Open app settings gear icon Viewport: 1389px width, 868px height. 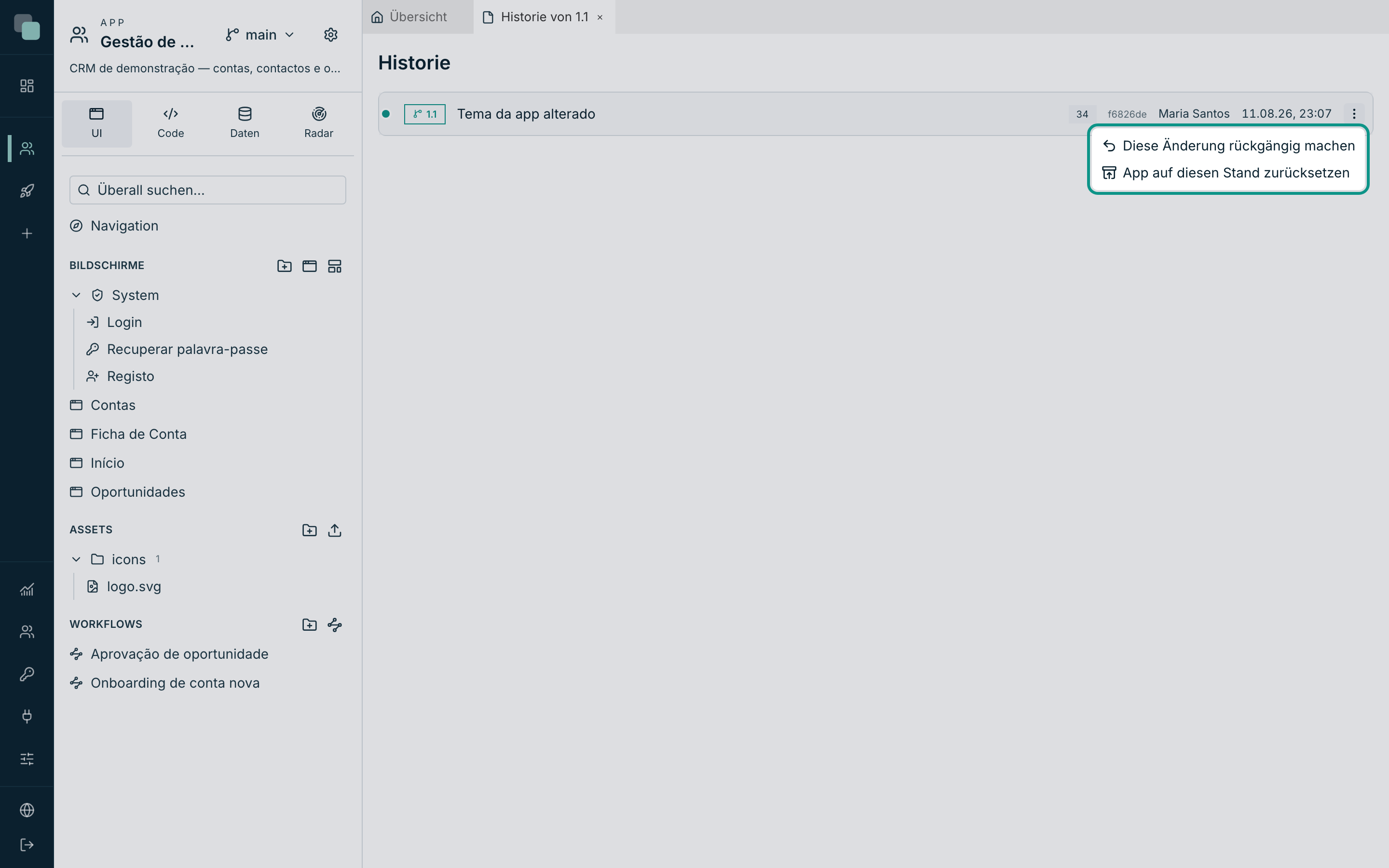[330, 35]
